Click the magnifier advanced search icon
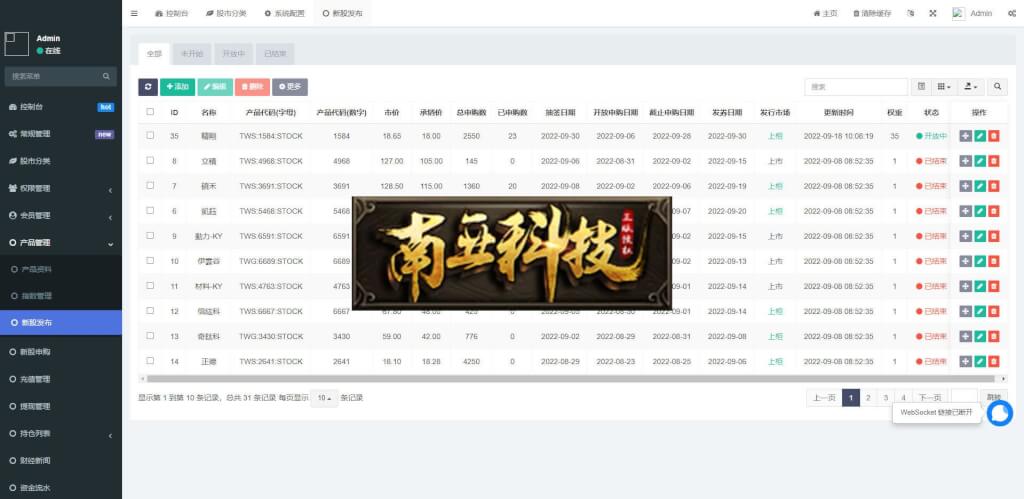Image resolution: width=1024 pixels, height=499 pixels. pyautogui.click(x=997, y=87)
